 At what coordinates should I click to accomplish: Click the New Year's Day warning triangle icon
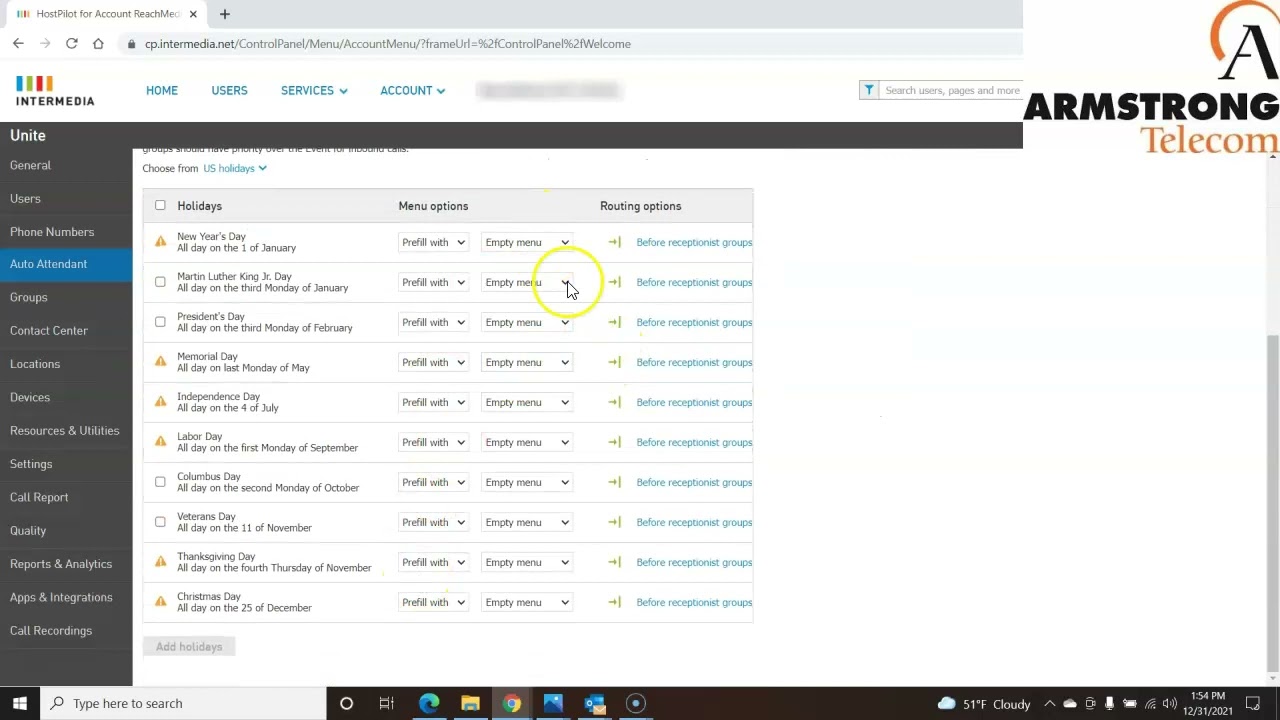pyautogui.click(x=160, y=242)
